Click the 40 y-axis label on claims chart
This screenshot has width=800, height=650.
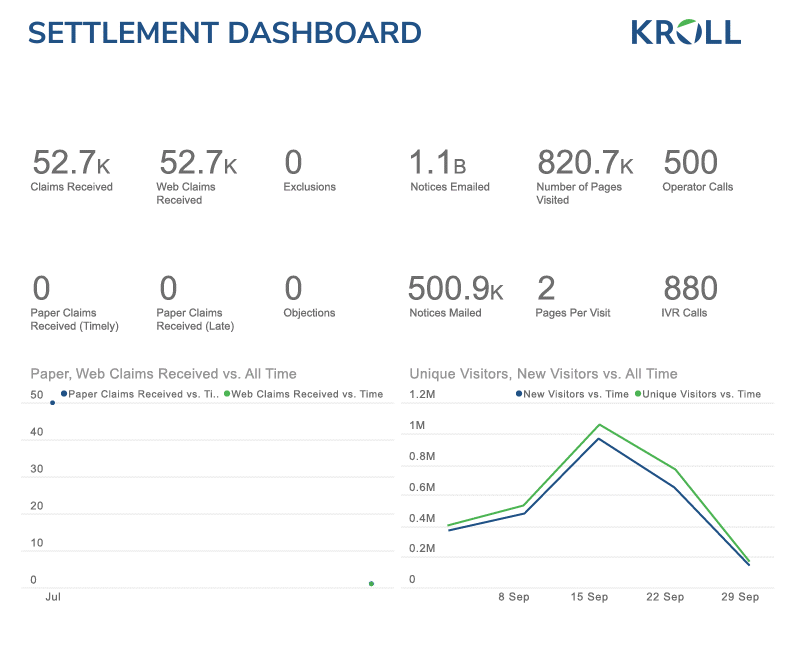tap(37, 432)
